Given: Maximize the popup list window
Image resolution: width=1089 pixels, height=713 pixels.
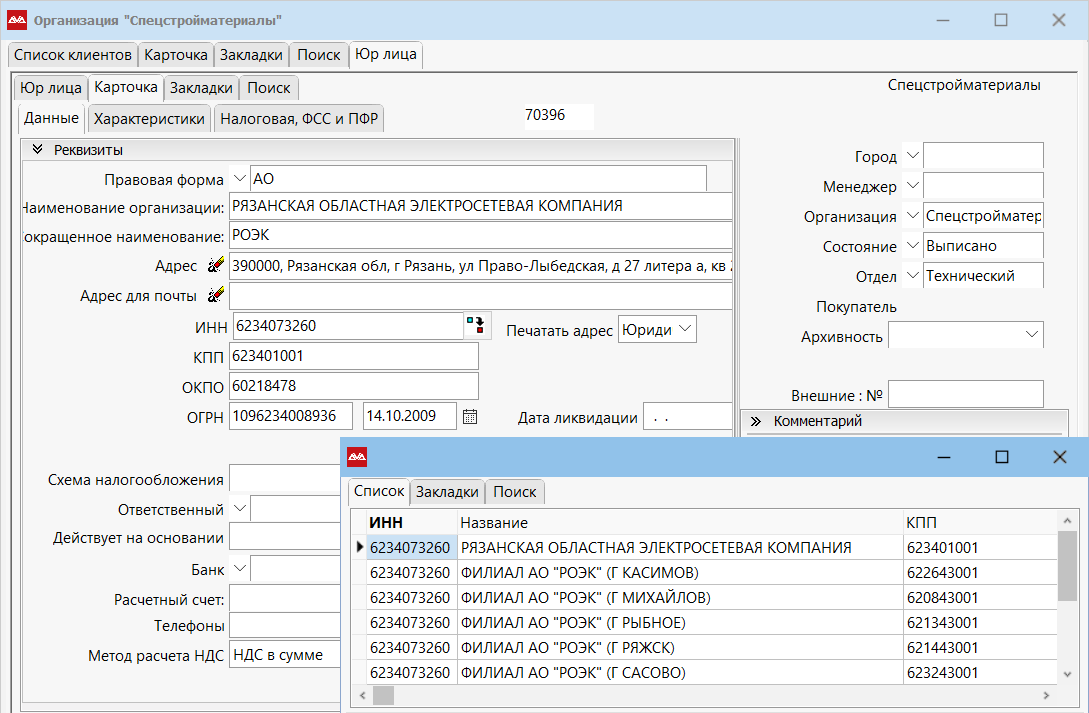Looking at the screenshot, I should tap(1001, 457).
